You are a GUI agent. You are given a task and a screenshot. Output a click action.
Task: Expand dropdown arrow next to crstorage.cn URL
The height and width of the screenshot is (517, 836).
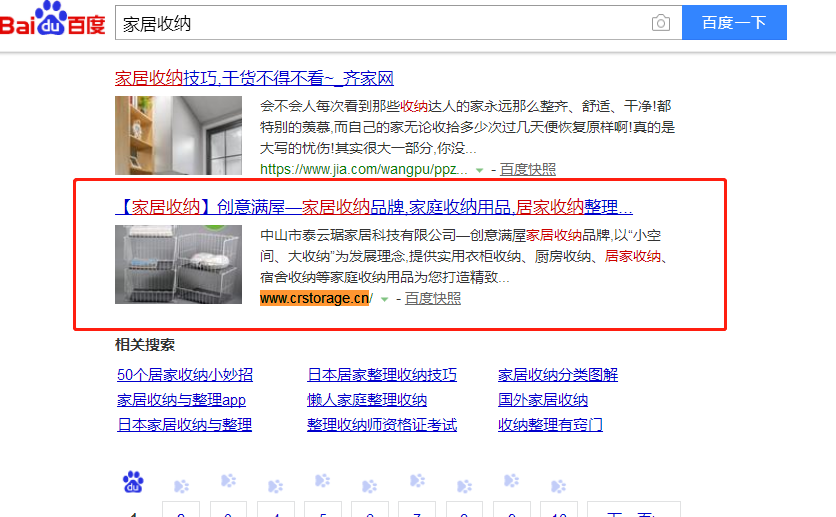tap(384, 300)
